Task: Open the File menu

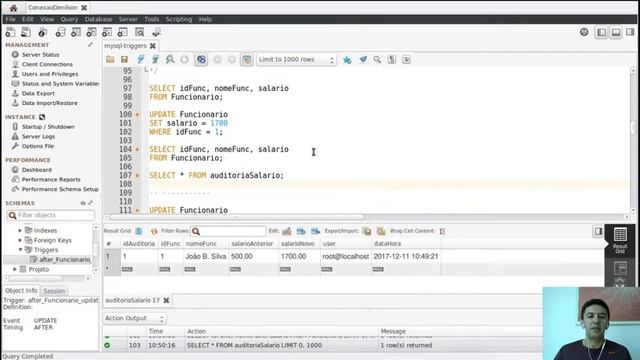Action: (11, 19)
